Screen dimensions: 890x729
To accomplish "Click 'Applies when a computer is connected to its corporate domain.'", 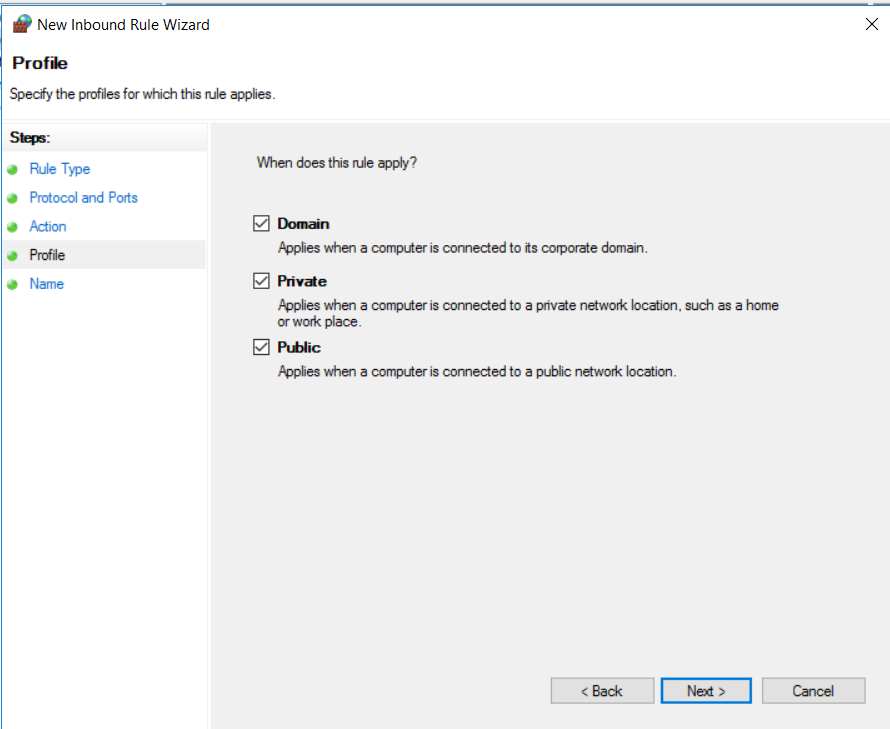I will click(x=463, y=248).
